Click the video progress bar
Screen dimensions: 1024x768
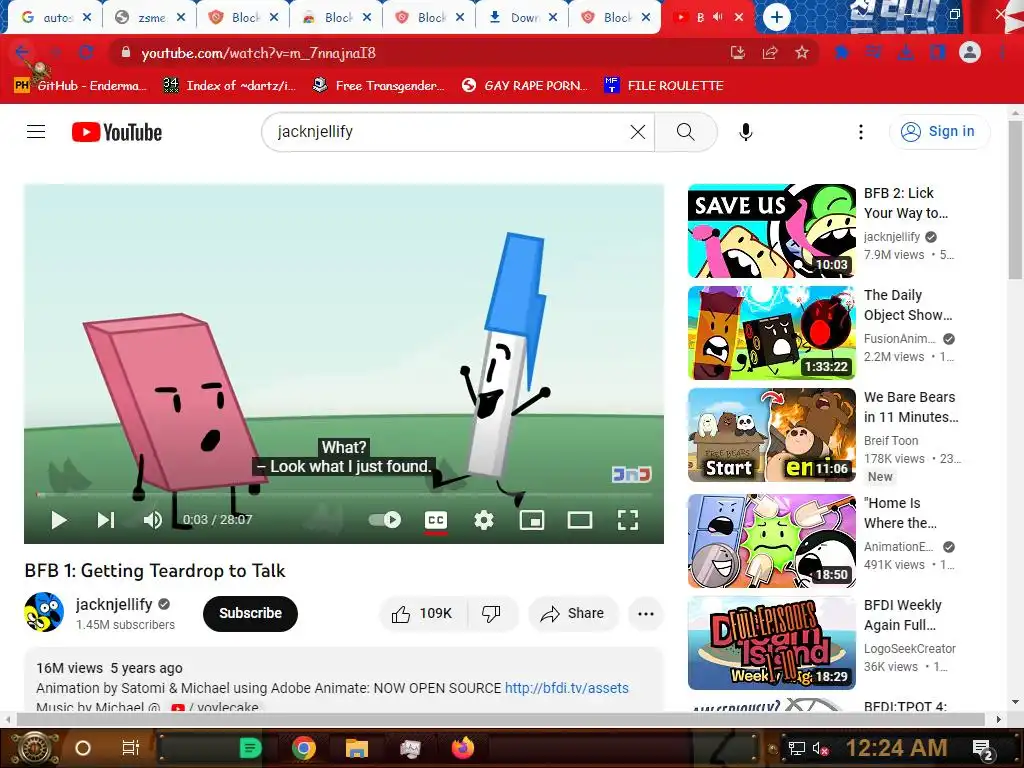[x=344, y=495]
